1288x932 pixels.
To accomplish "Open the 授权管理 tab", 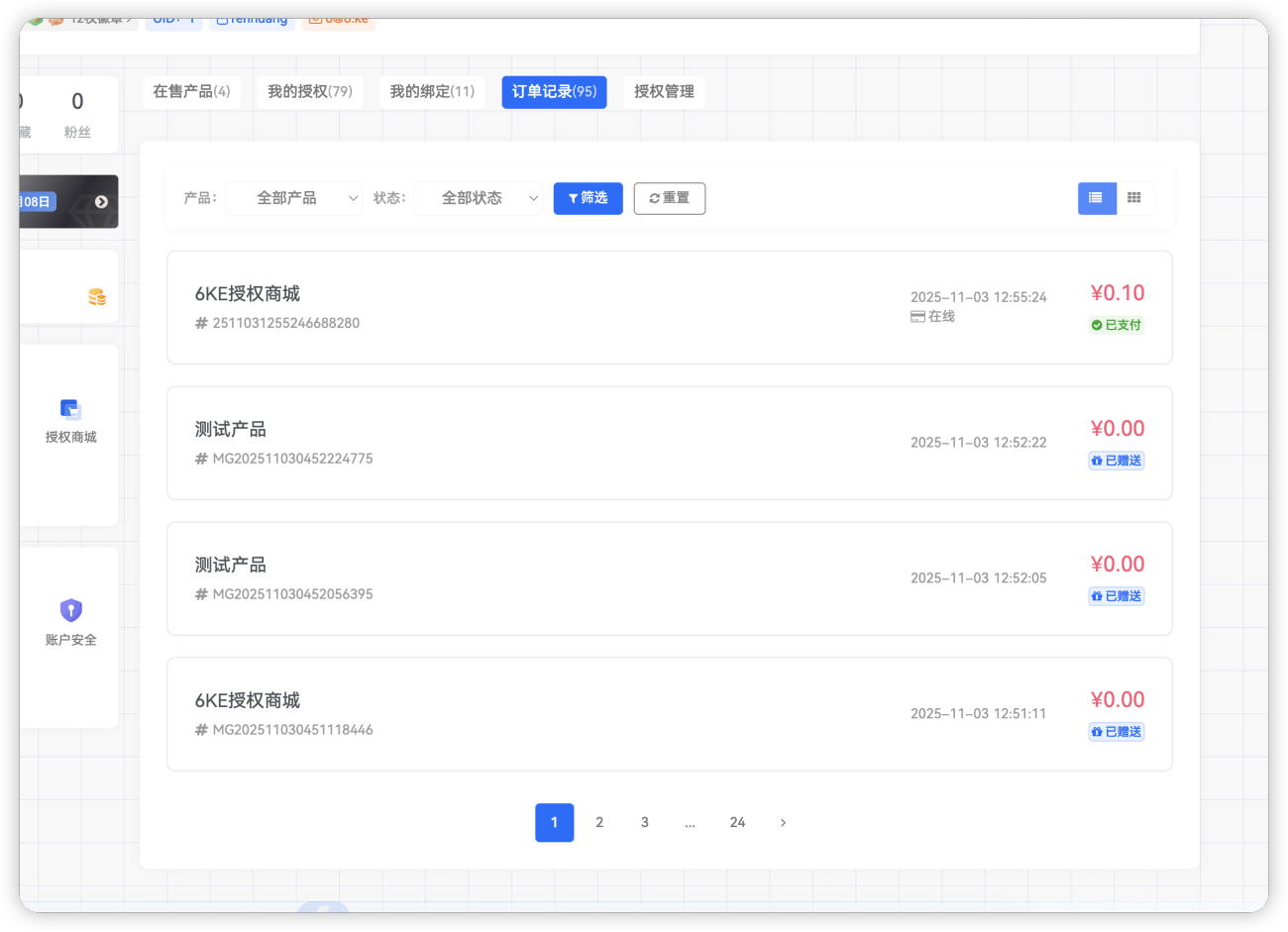I will [664, 92].
